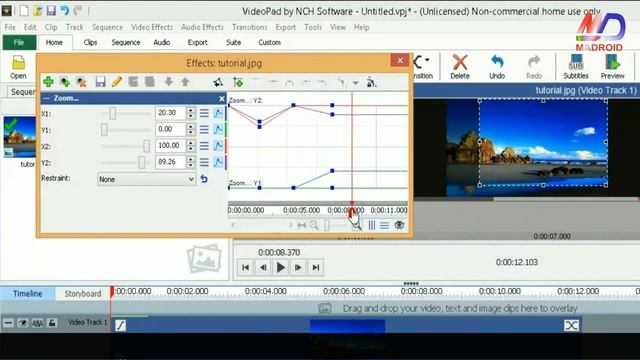This screenshot has width=640, height=360.
Task: Click the Undo icon in the Home ribbon
Action: click(497, 67)
